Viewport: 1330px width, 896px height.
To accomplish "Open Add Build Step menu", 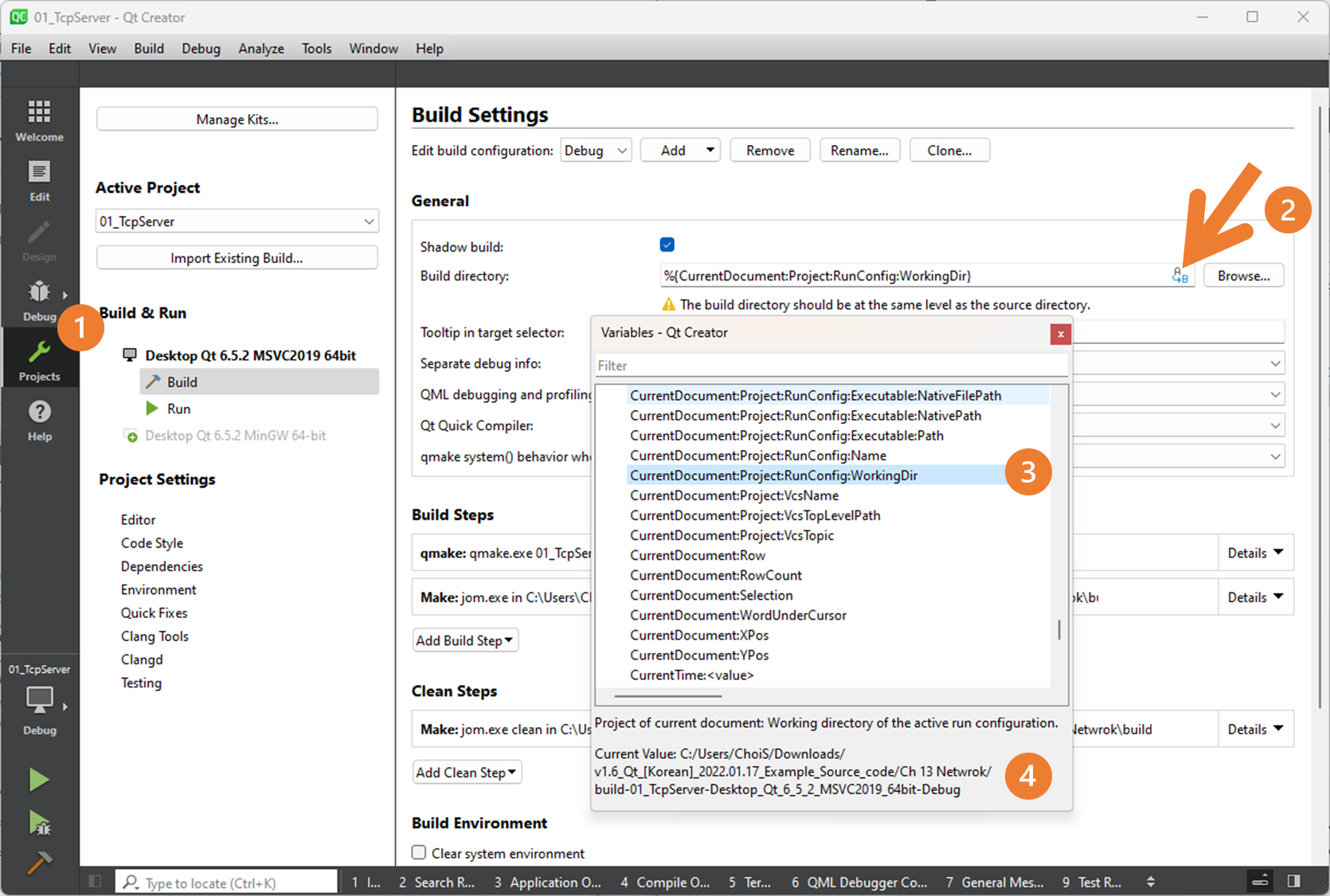I will (466, 640).
